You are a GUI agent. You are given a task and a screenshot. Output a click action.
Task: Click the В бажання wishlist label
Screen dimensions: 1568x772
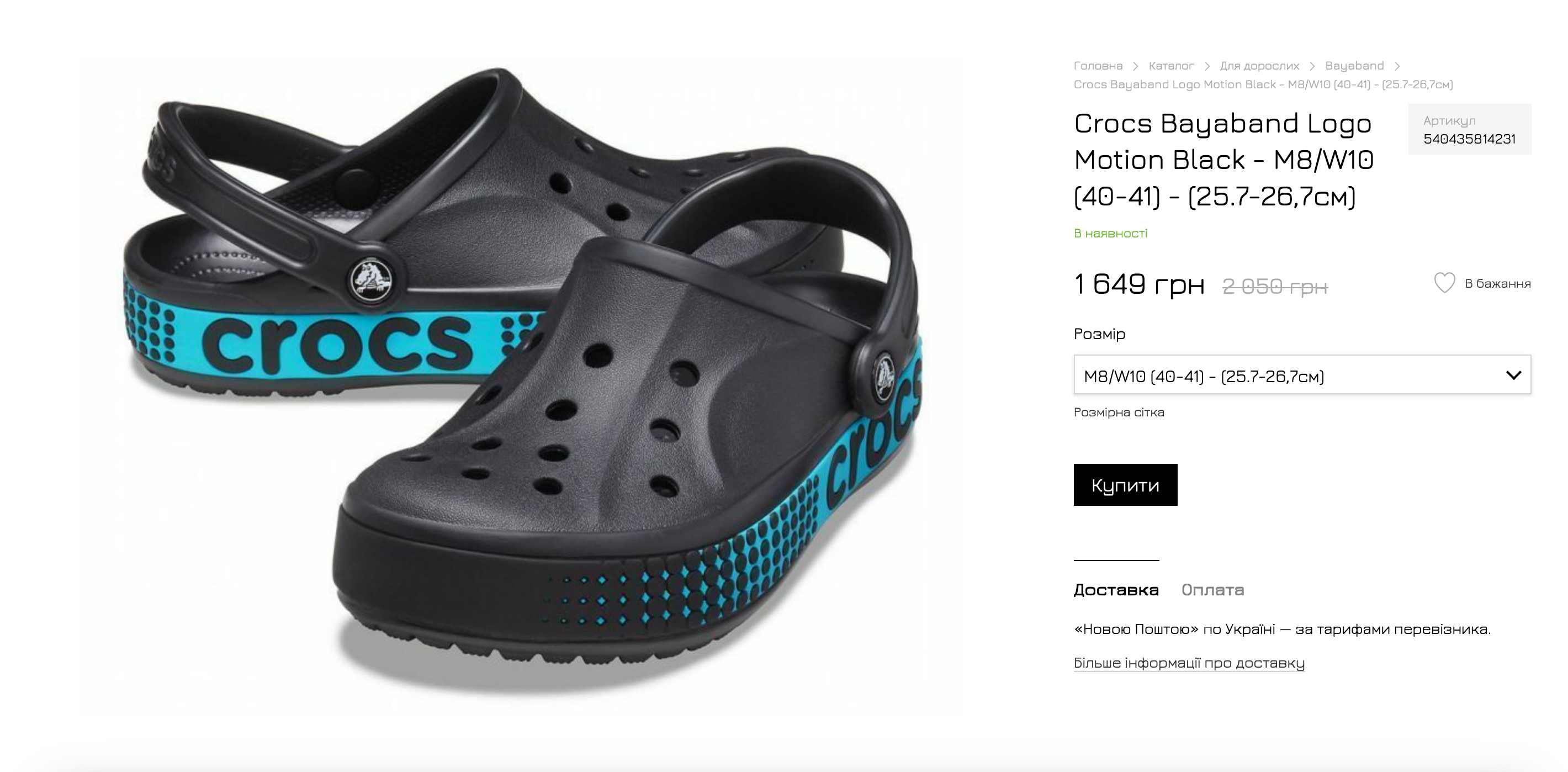click(x=1497, y=283)
